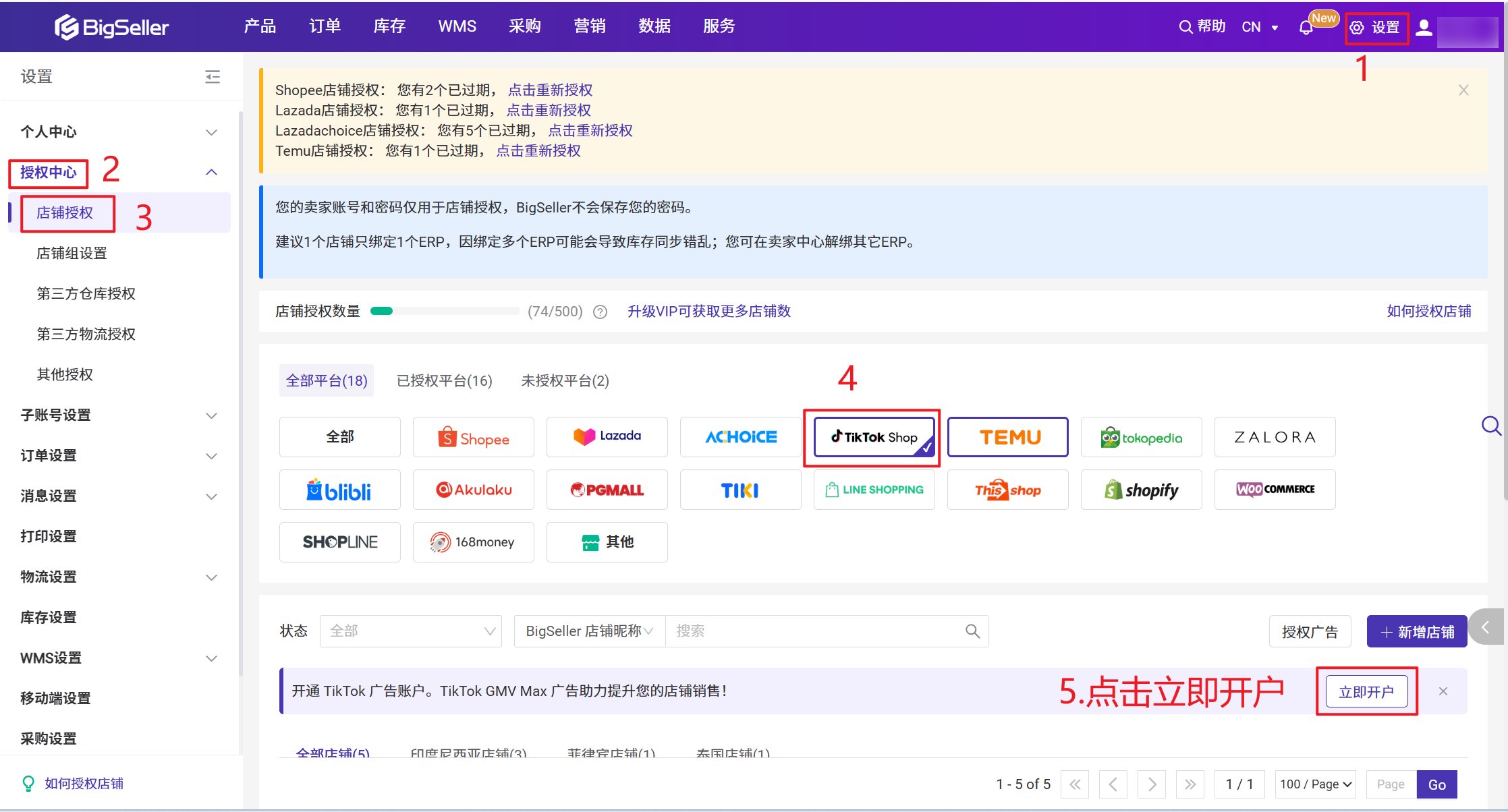The image size is (1508, 812).
Task: Open the 状态 status dropdown
Action: [x=411, y=631]
